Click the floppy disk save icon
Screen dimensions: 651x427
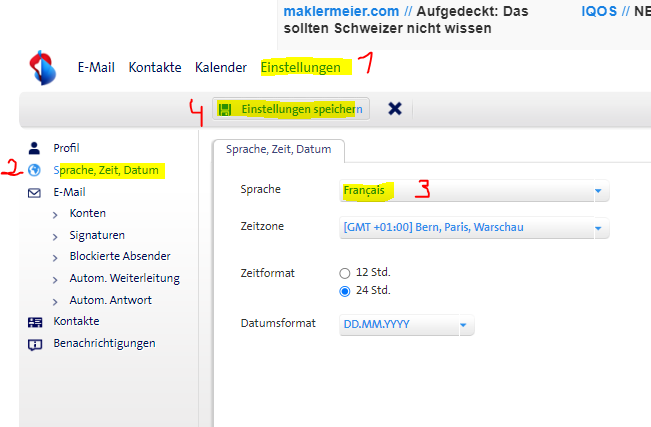click(225, 108)
